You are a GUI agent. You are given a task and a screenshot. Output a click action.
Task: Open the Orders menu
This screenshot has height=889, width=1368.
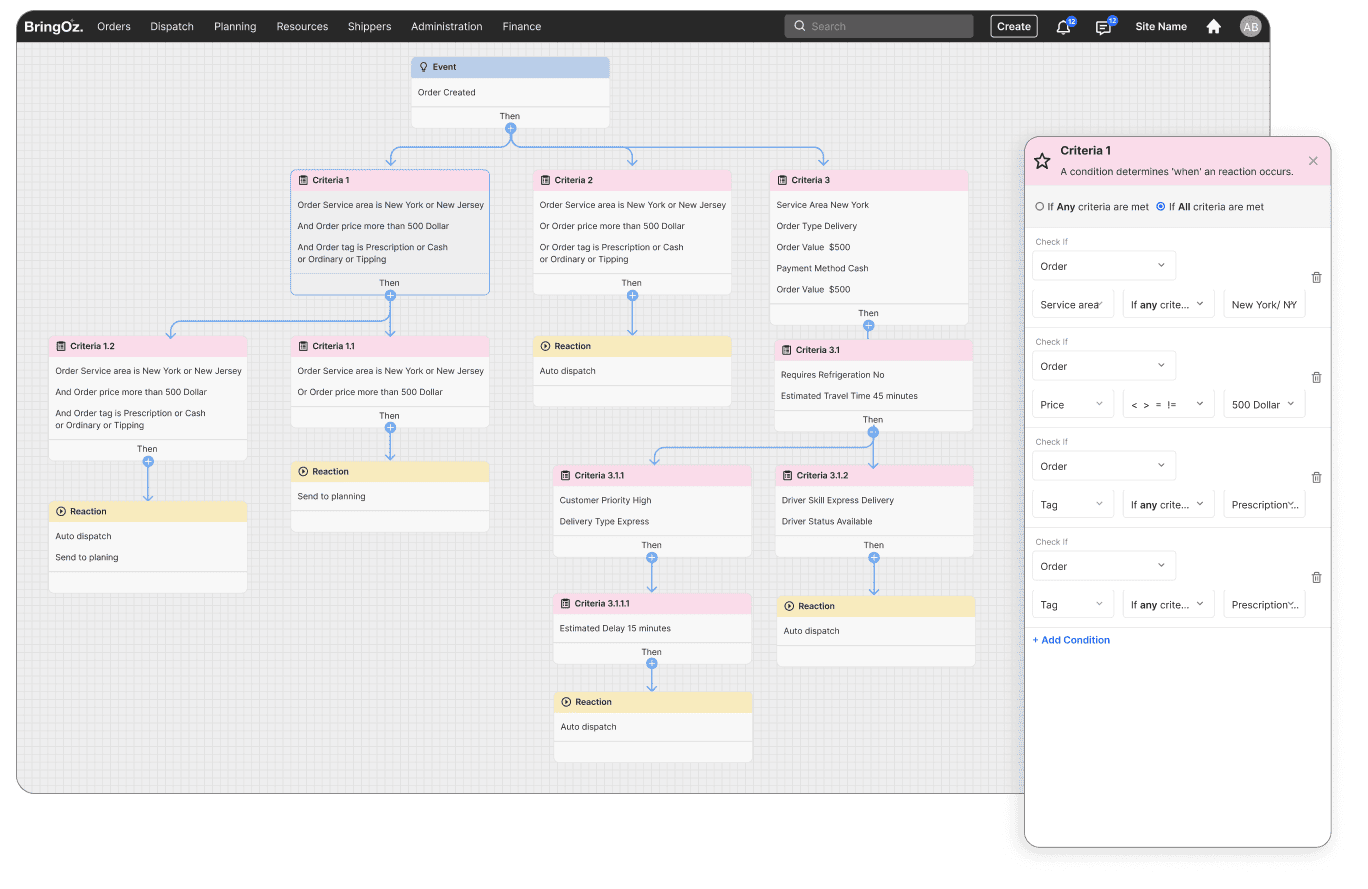[114, 27]
